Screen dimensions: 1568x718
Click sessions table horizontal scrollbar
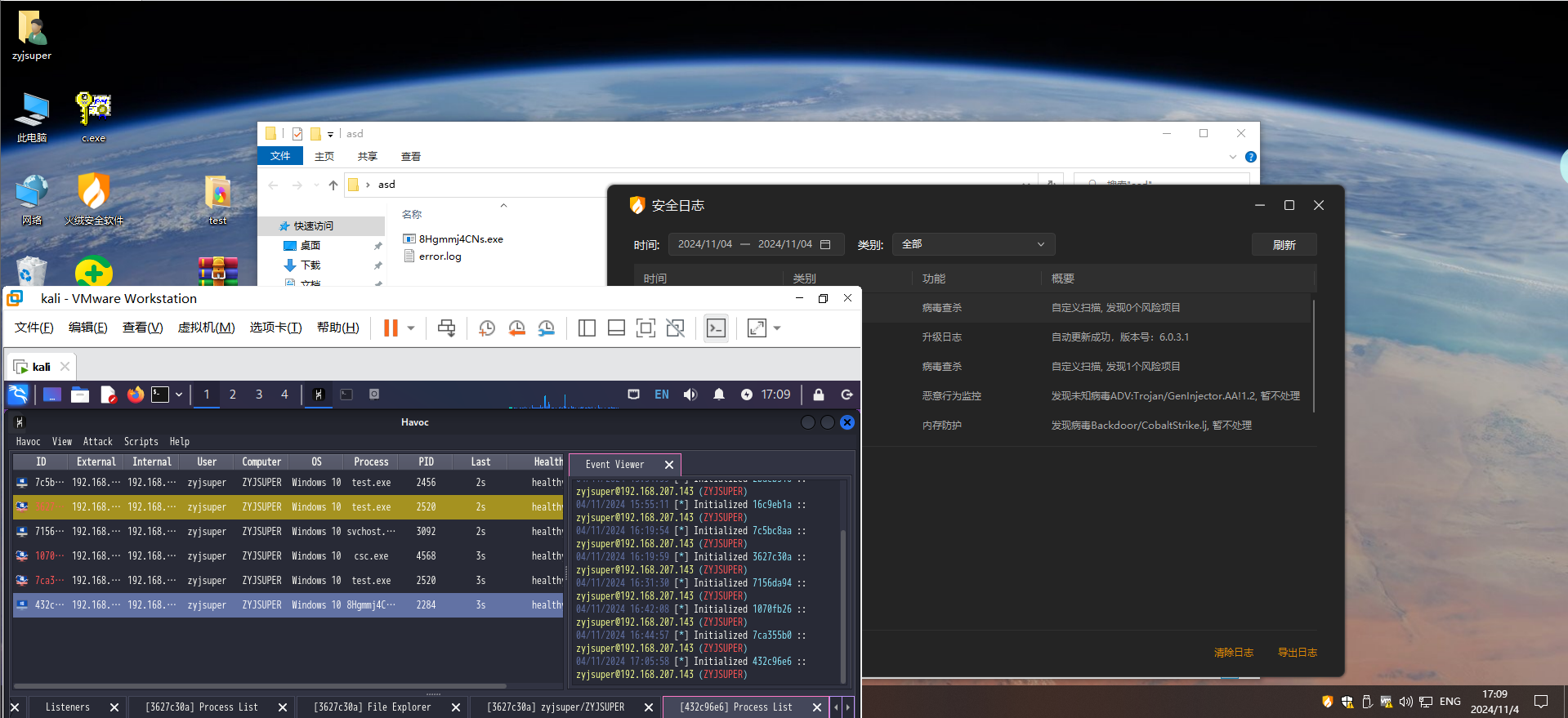tap(260, 686)
